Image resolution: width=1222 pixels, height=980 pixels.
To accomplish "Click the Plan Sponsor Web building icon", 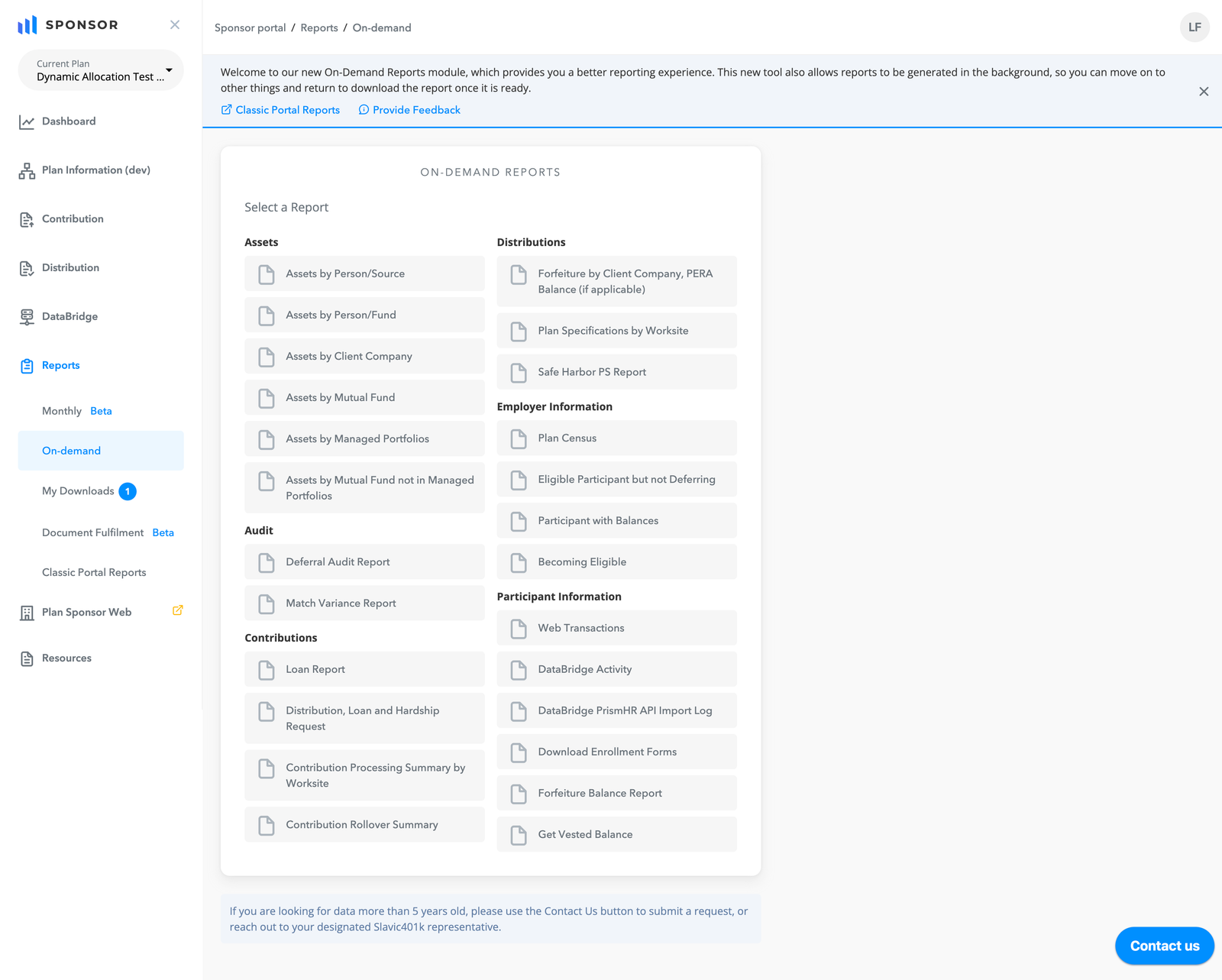I will [27, 613].
